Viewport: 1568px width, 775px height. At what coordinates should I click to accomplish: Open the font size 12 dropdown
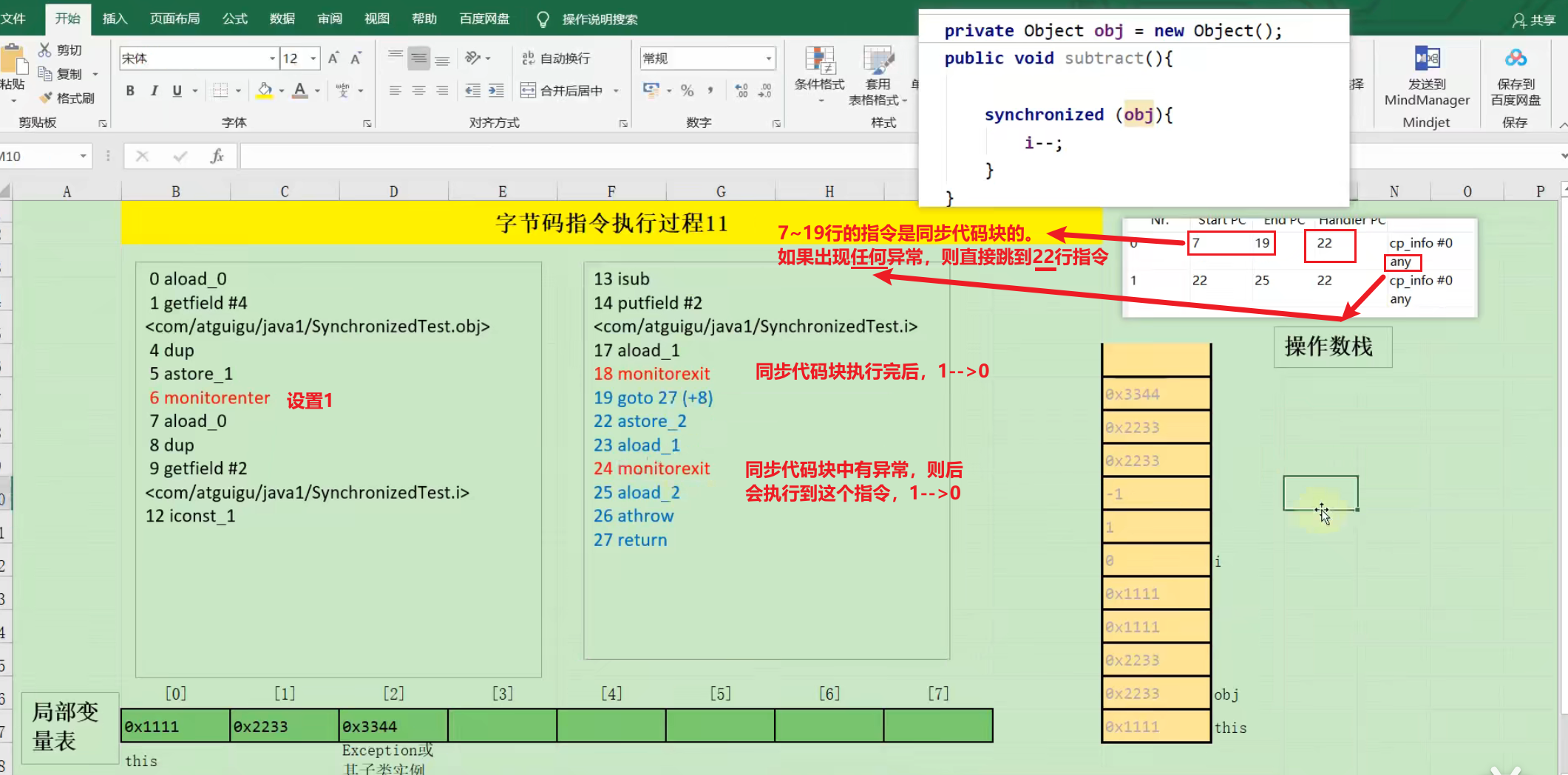click(x=313, y=58)
